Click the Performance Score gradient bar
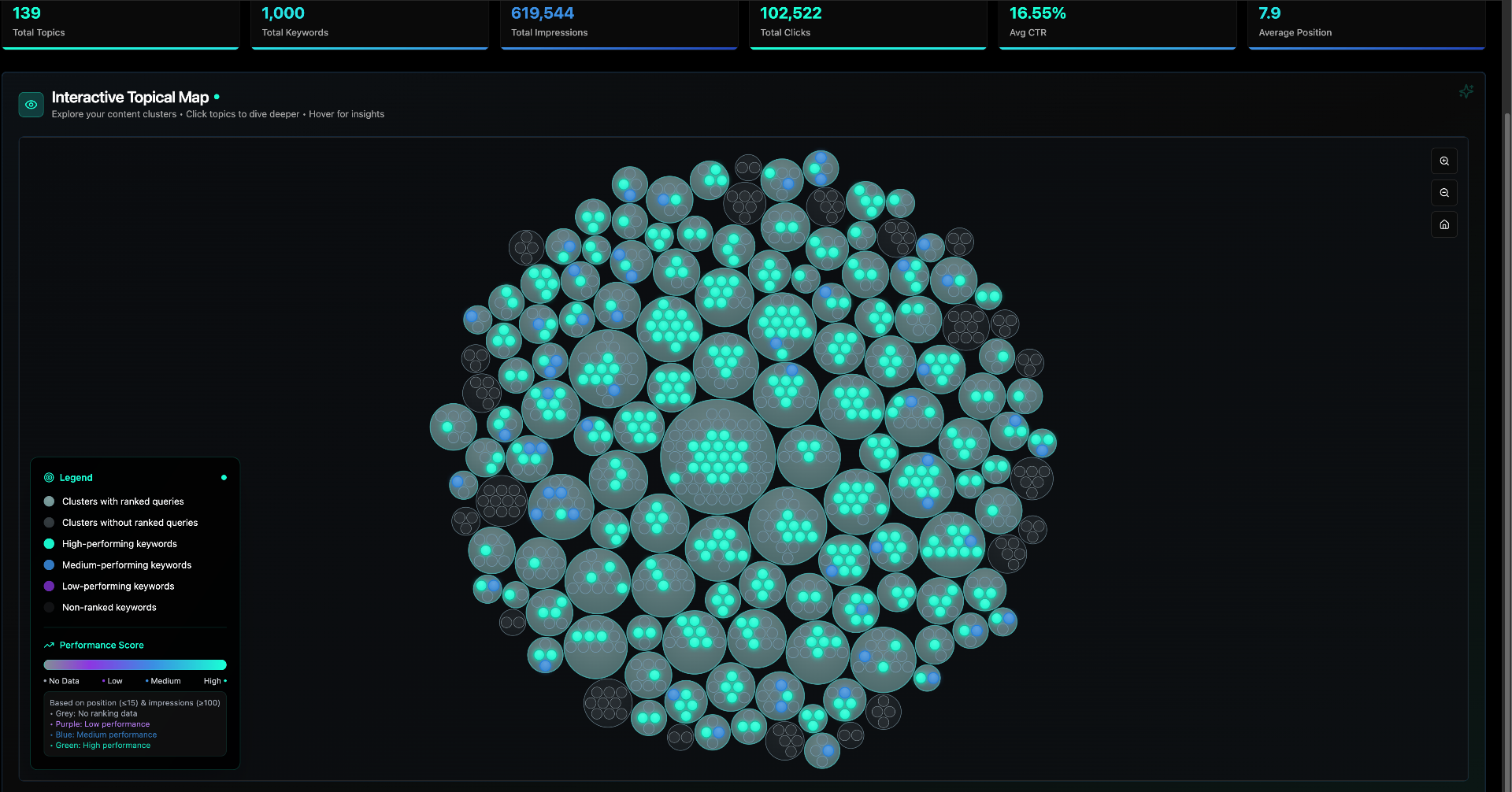1512x792 pixels. coord(135,665)
